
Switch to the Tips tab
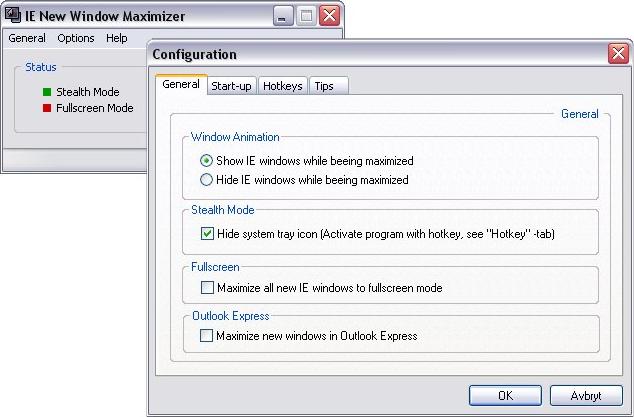pos(328,86)
